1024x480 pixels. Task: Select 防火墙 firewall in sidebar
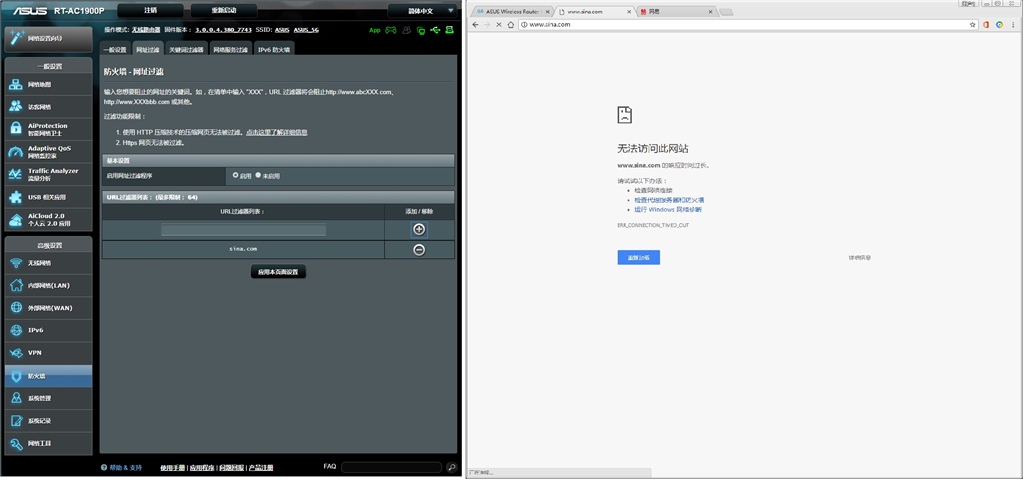coord(48,376)
